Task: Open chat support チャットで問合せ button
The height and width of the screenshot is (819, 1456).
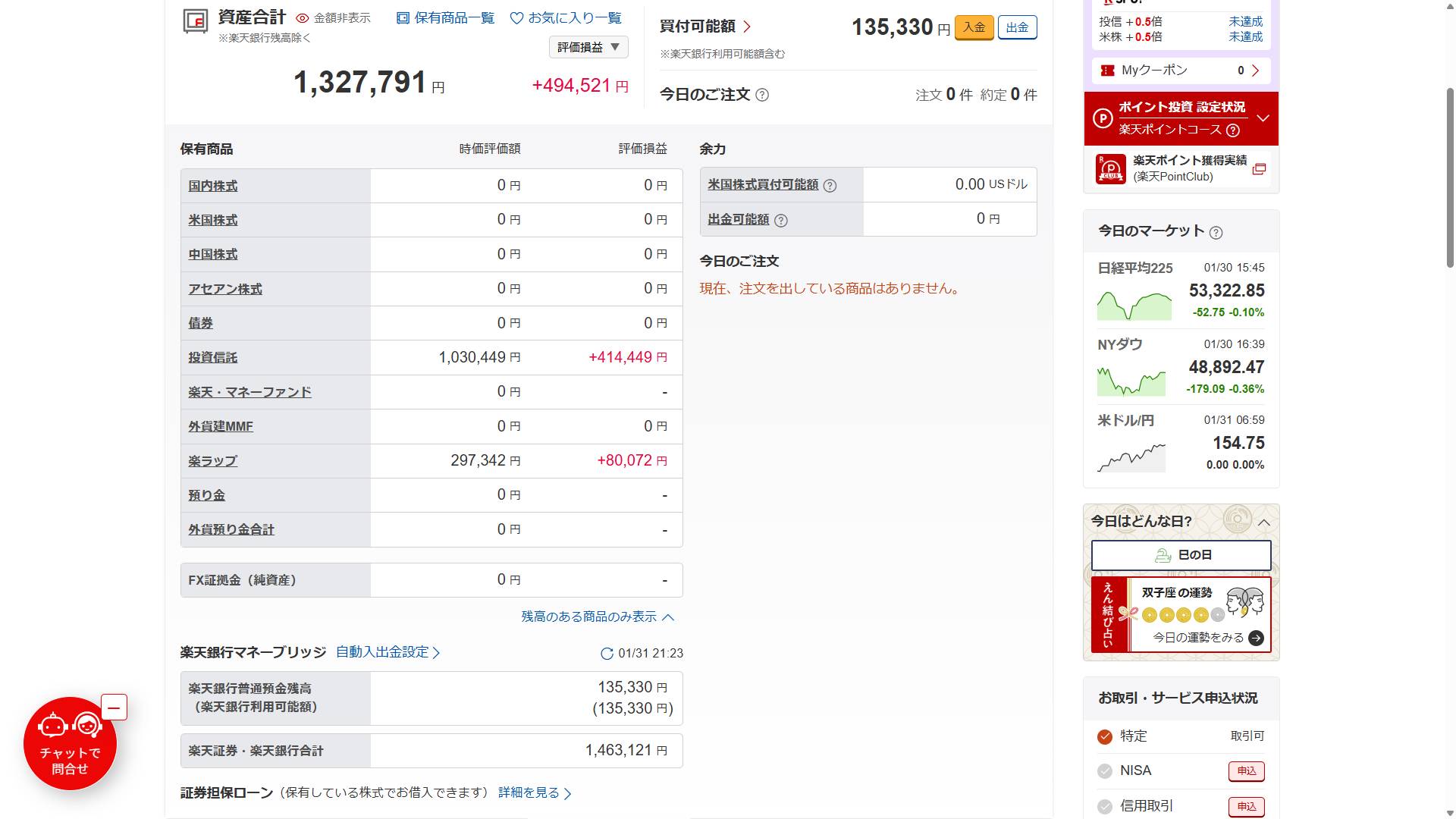Action: coord(70,744)
